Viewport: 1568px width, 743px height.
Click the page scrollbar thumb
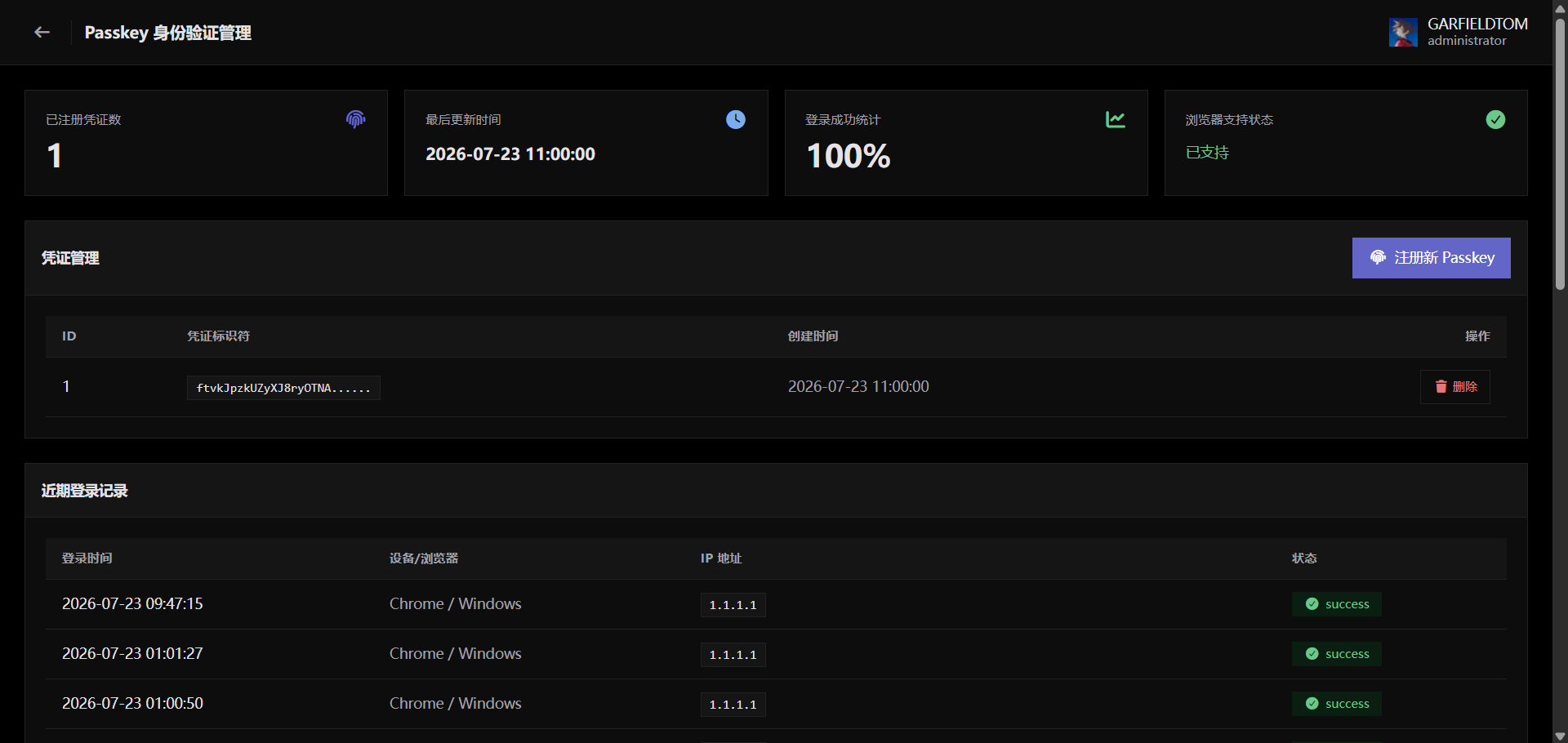pyautogui.click(x=1560, y=153)
